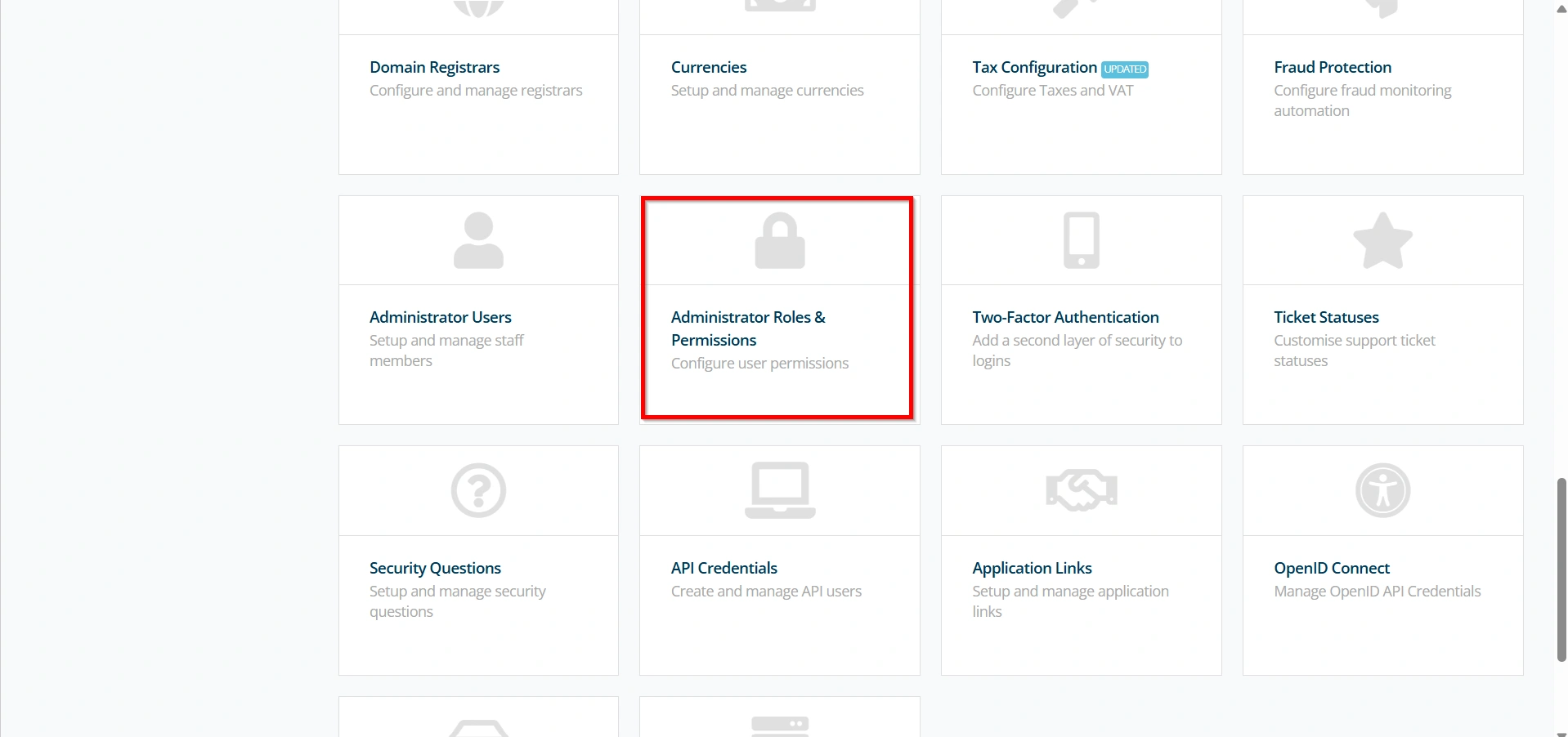Click the padlock icon for Administrator Roles
This screenshot has width=1568, height=737.
779,240
